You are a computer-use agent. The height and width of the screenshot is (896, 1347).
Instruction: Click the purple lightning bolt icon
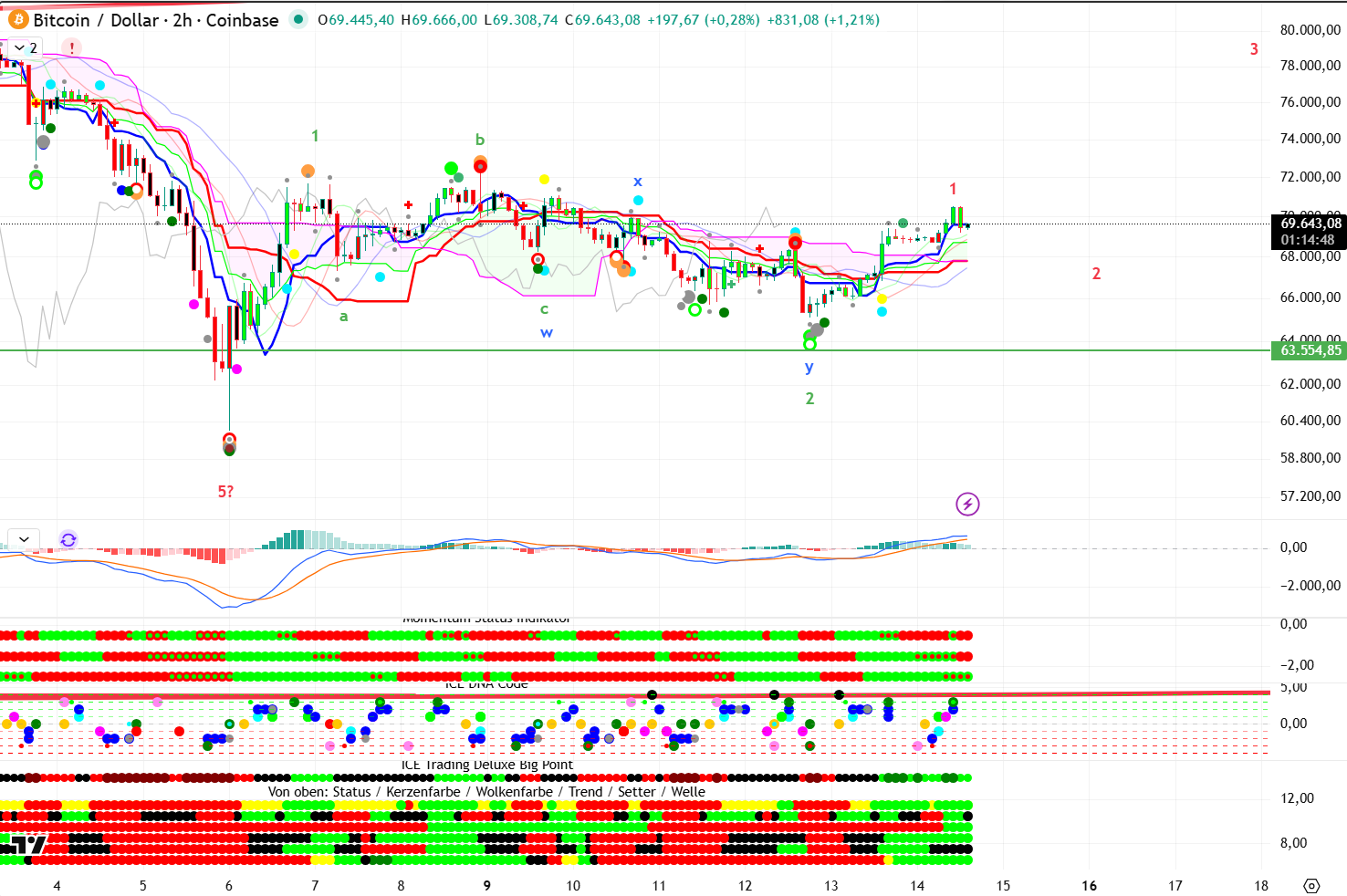967,504
